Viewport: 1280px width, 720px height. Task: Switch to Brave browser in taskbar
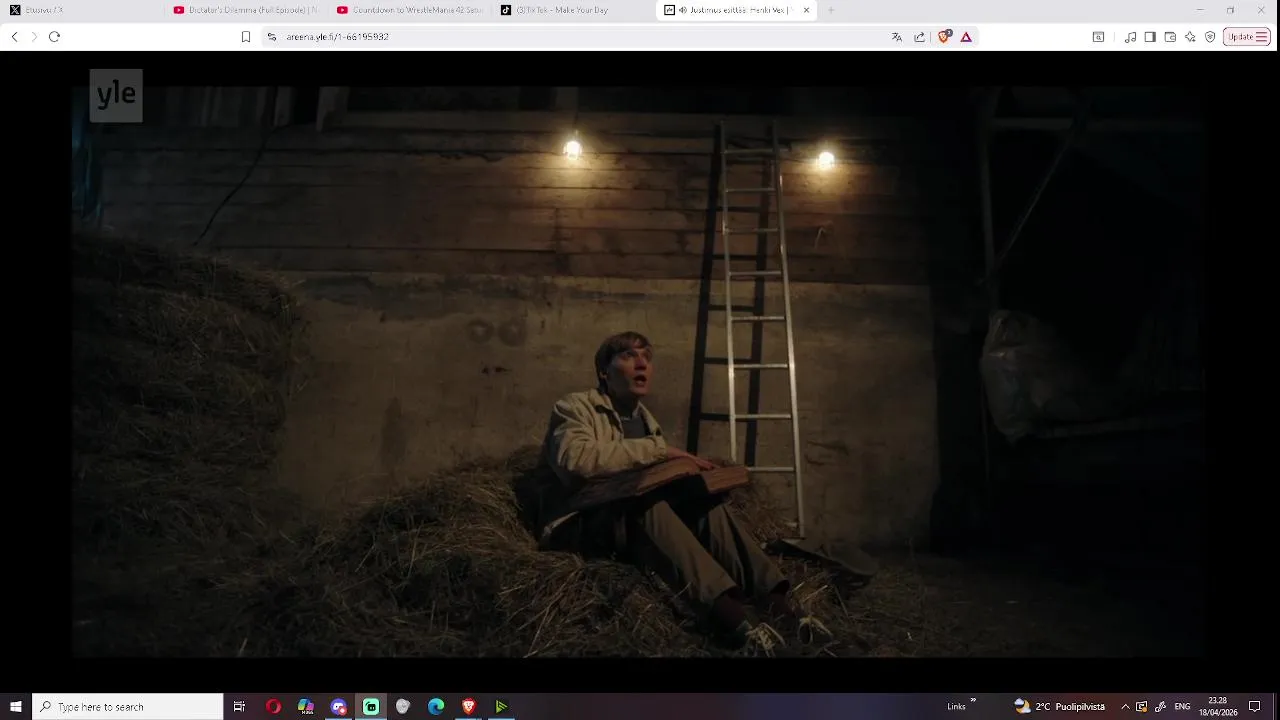coord(468,706)
